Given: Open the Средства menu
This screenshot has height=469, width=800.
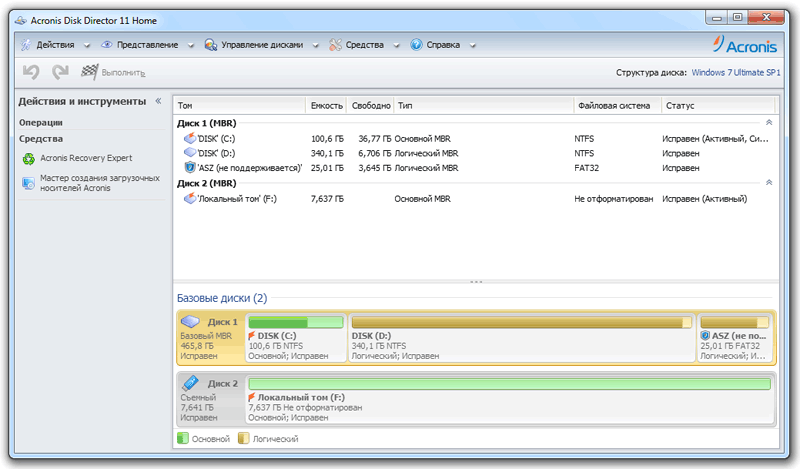Looking at the screenshot, I should 364,45.
